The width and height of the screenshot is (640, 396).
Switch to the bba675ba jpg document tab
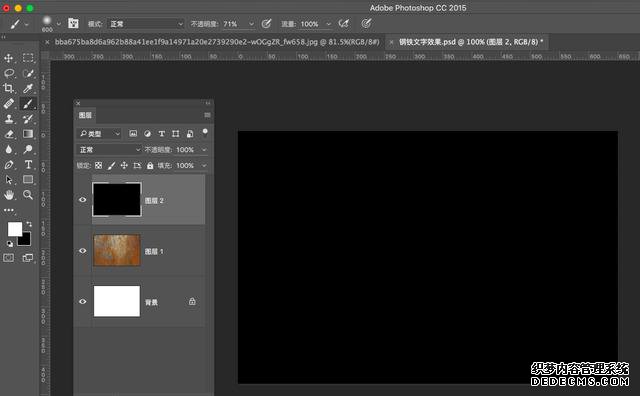[x=217, y=42]
